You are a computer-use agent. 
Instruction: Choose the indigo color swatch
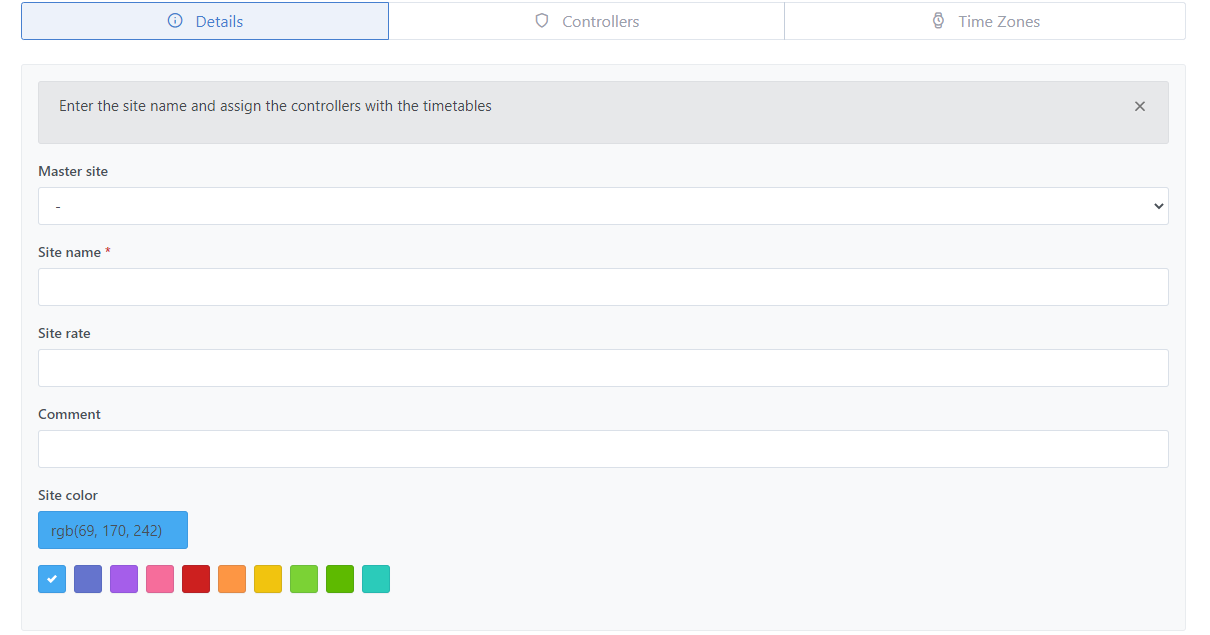(88, 579)
